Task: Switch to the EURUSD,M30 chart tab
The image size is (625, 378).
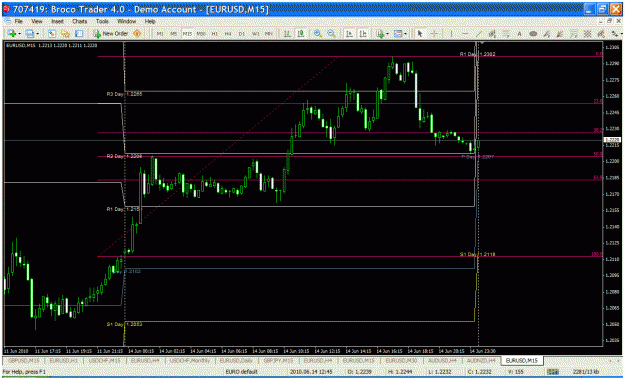Action: point(401,360)
